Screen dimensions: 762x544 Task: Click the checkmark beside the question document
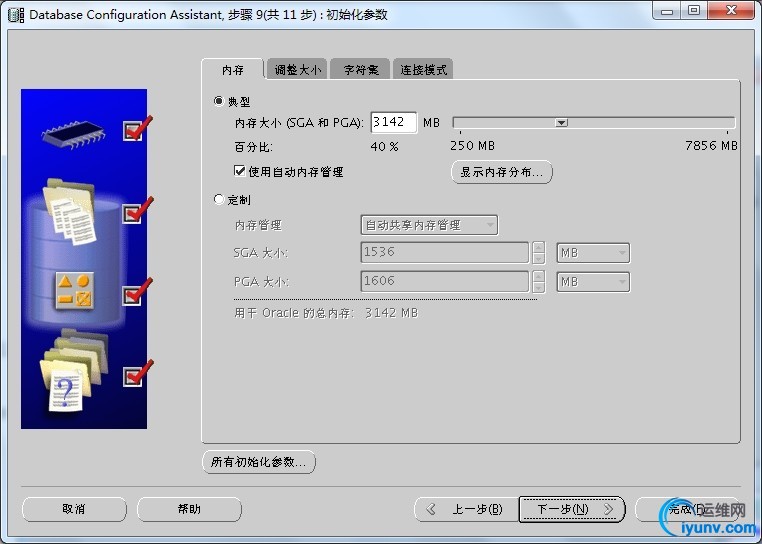click(x=138, y=374)
